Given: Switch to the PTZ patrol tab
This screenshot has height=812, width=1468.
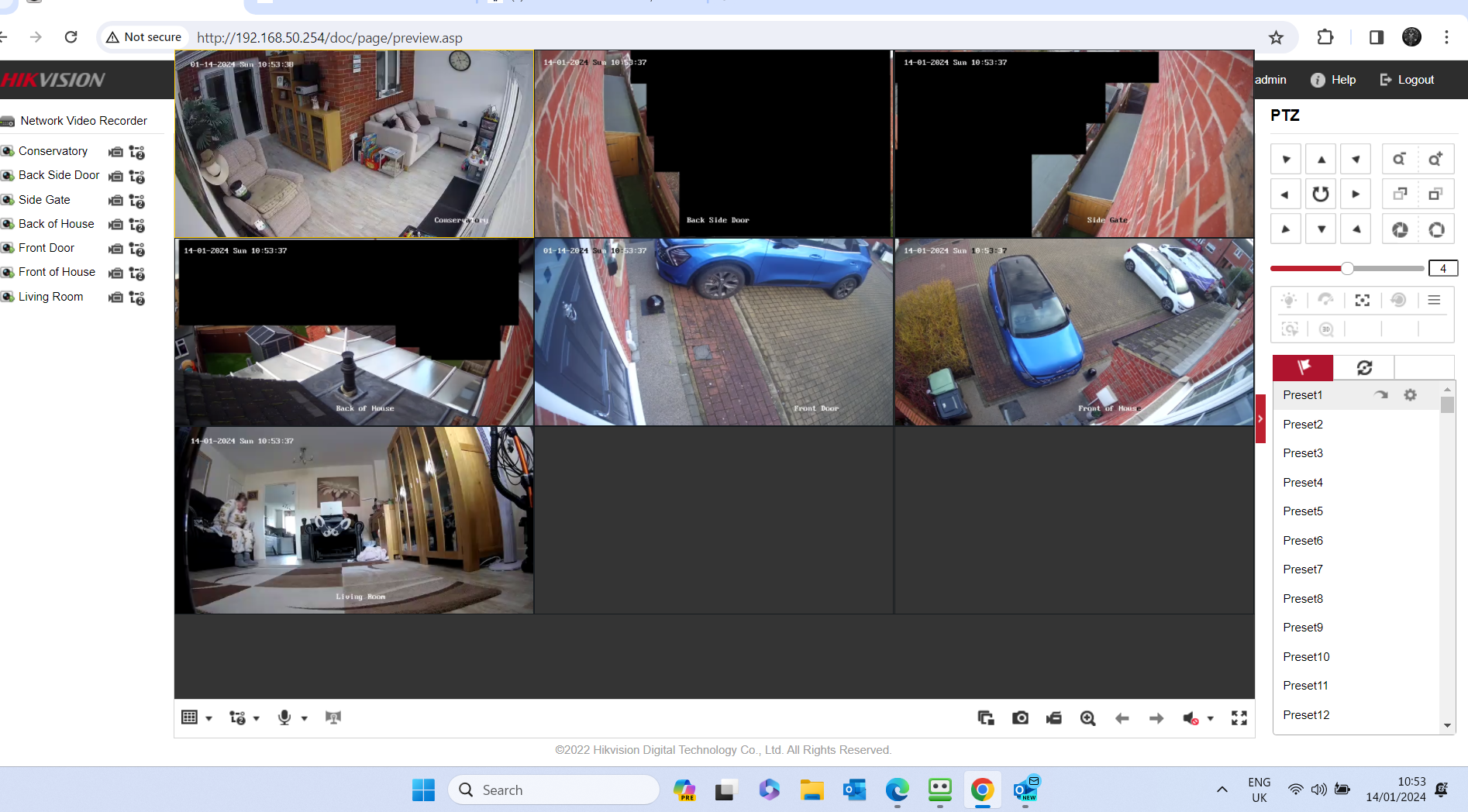Looking at the screenshot, I should 1363,367.
